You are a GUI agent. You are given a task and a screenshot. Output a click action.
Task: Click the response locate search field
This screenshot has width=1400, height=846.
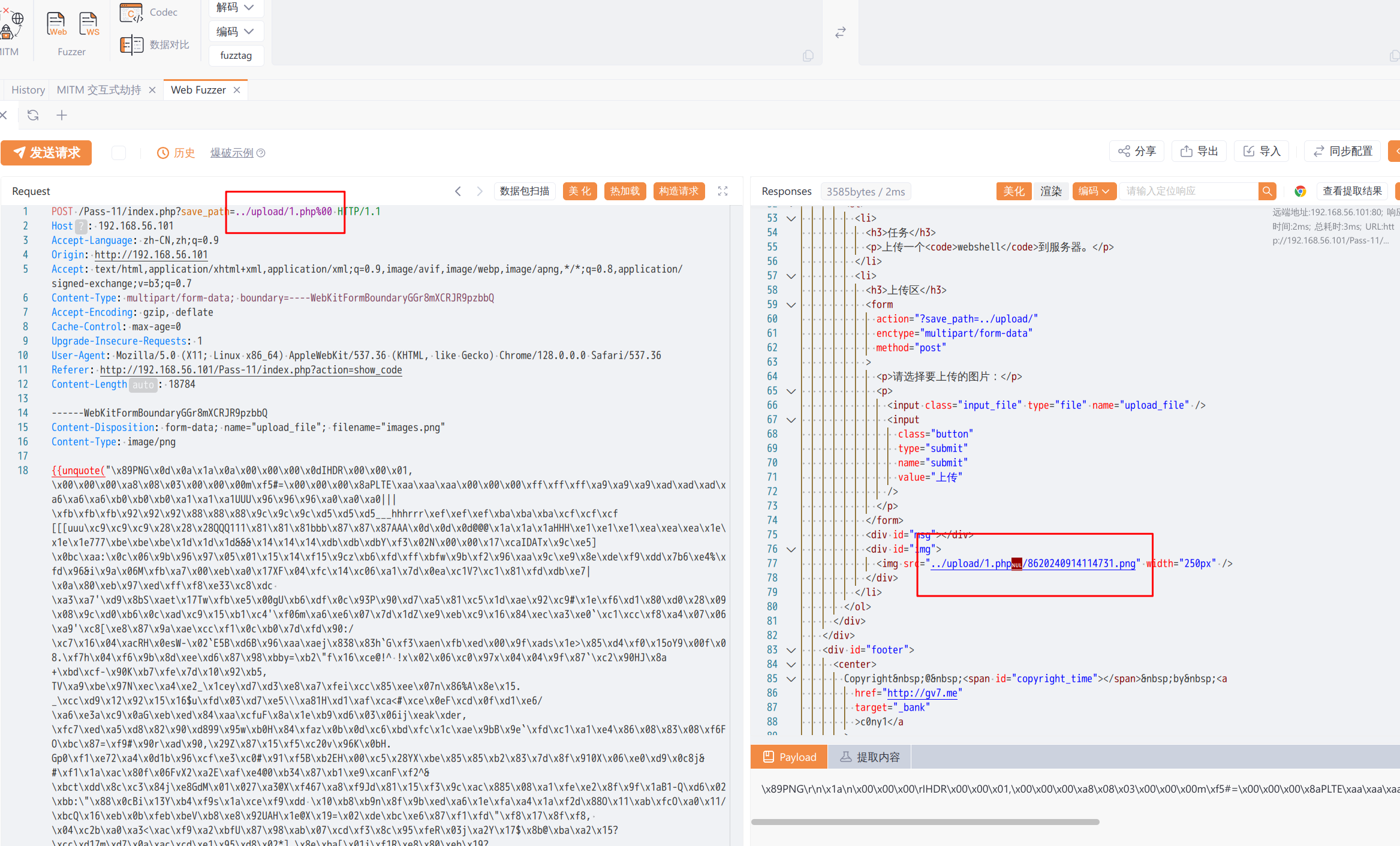1187,191
